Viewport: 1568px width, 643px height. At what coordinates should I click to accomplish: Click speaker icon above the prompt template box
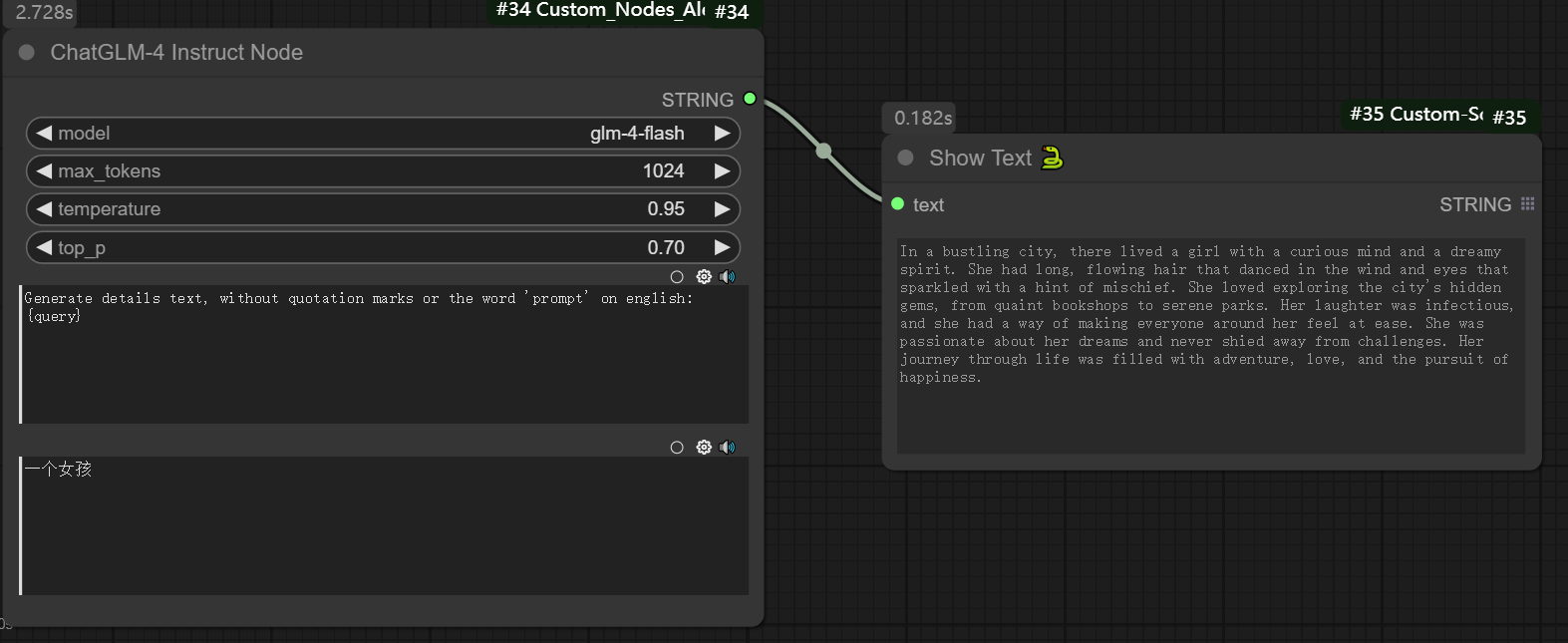pyautogui.click(x=728, y=277)
